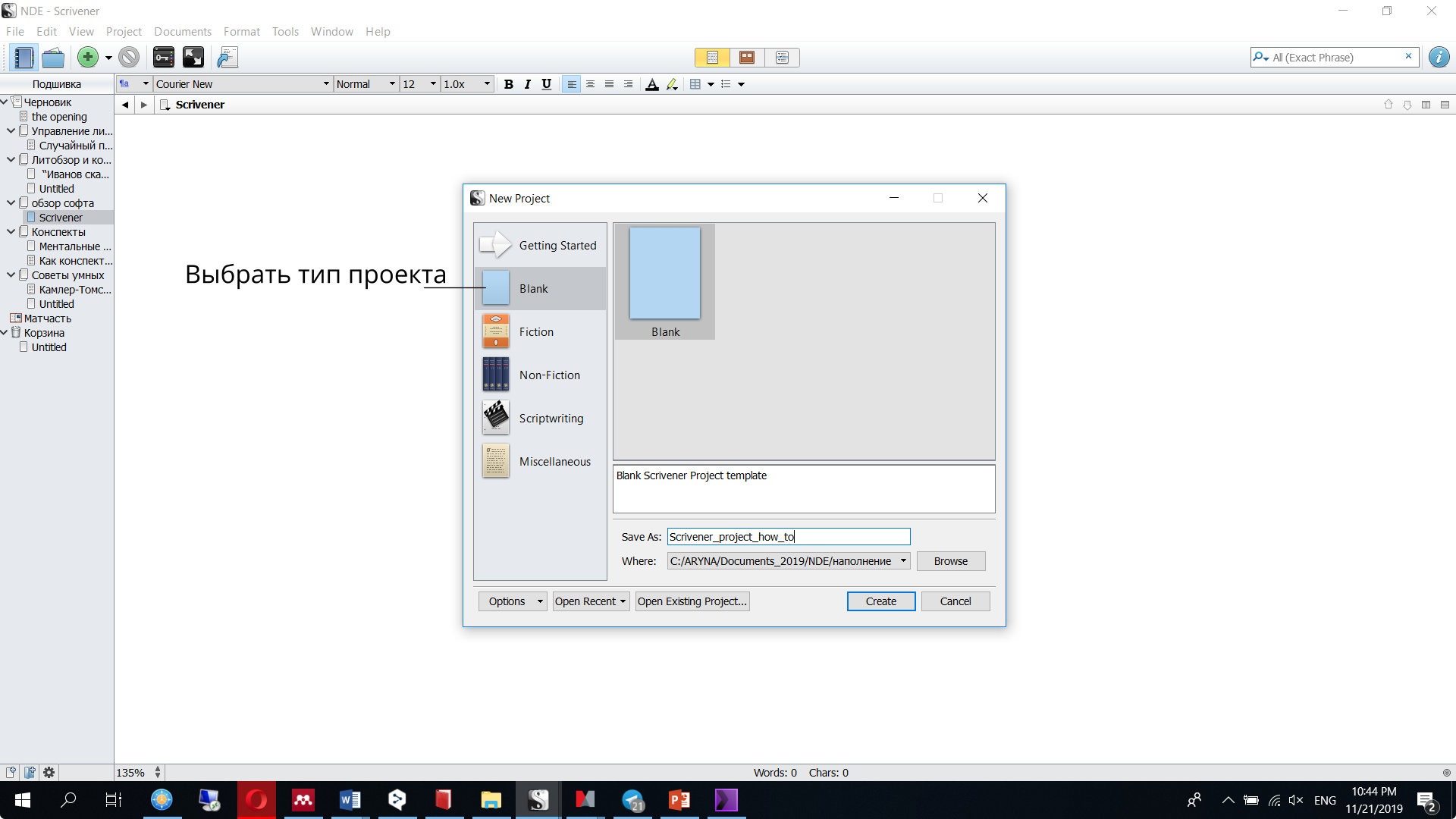Click the Save As name field
Viewport: 1456px width, 819px height.
tap(789, 537)
